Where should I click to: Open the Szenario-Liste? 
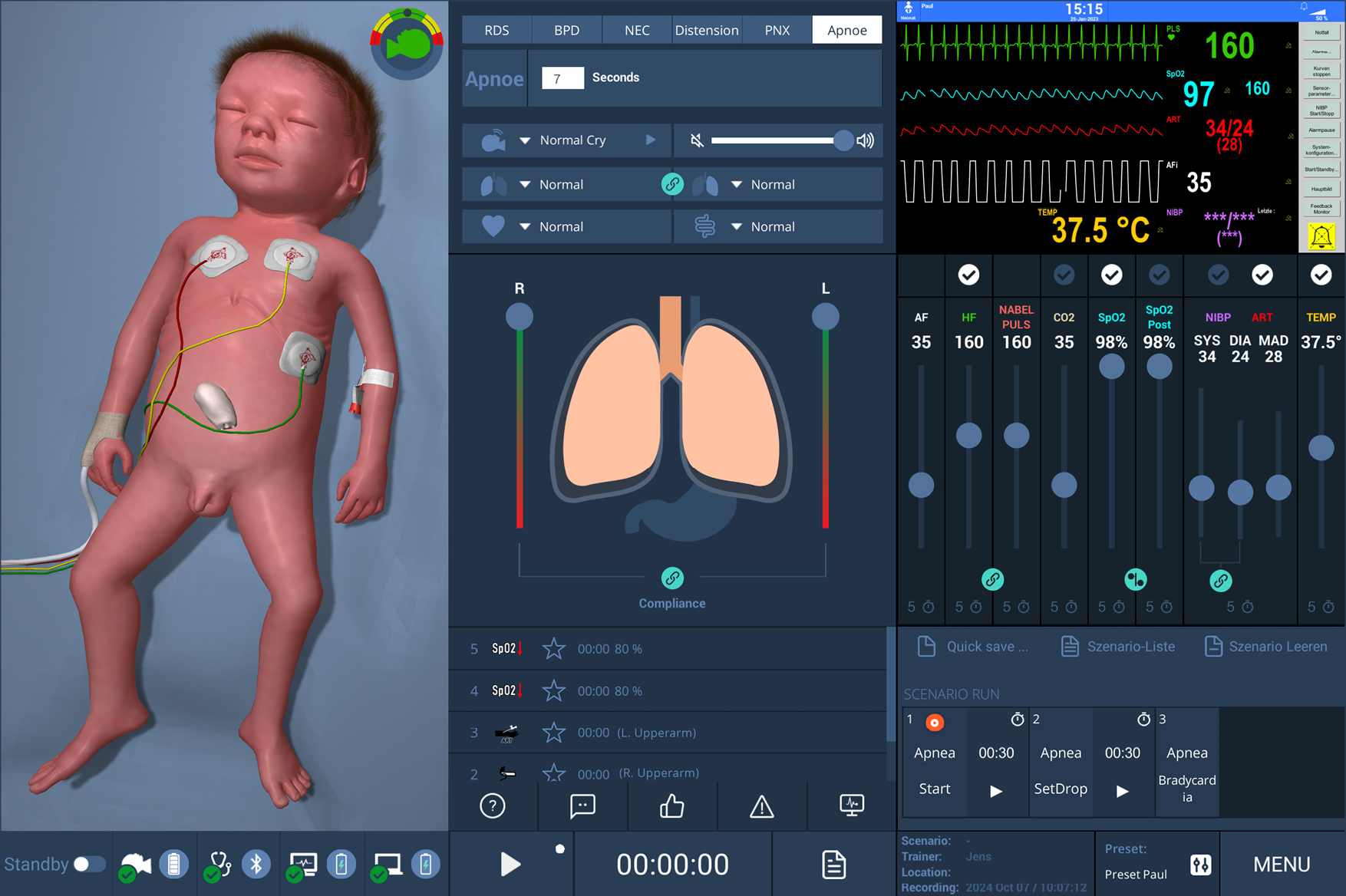[x=1118, y=647]
